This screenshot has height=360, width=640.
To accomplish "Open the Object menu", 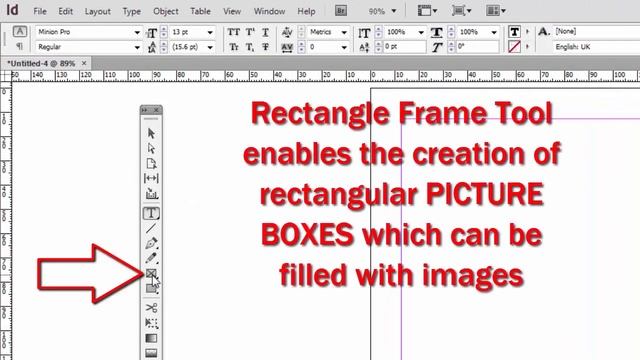I will tap(166, 11).
